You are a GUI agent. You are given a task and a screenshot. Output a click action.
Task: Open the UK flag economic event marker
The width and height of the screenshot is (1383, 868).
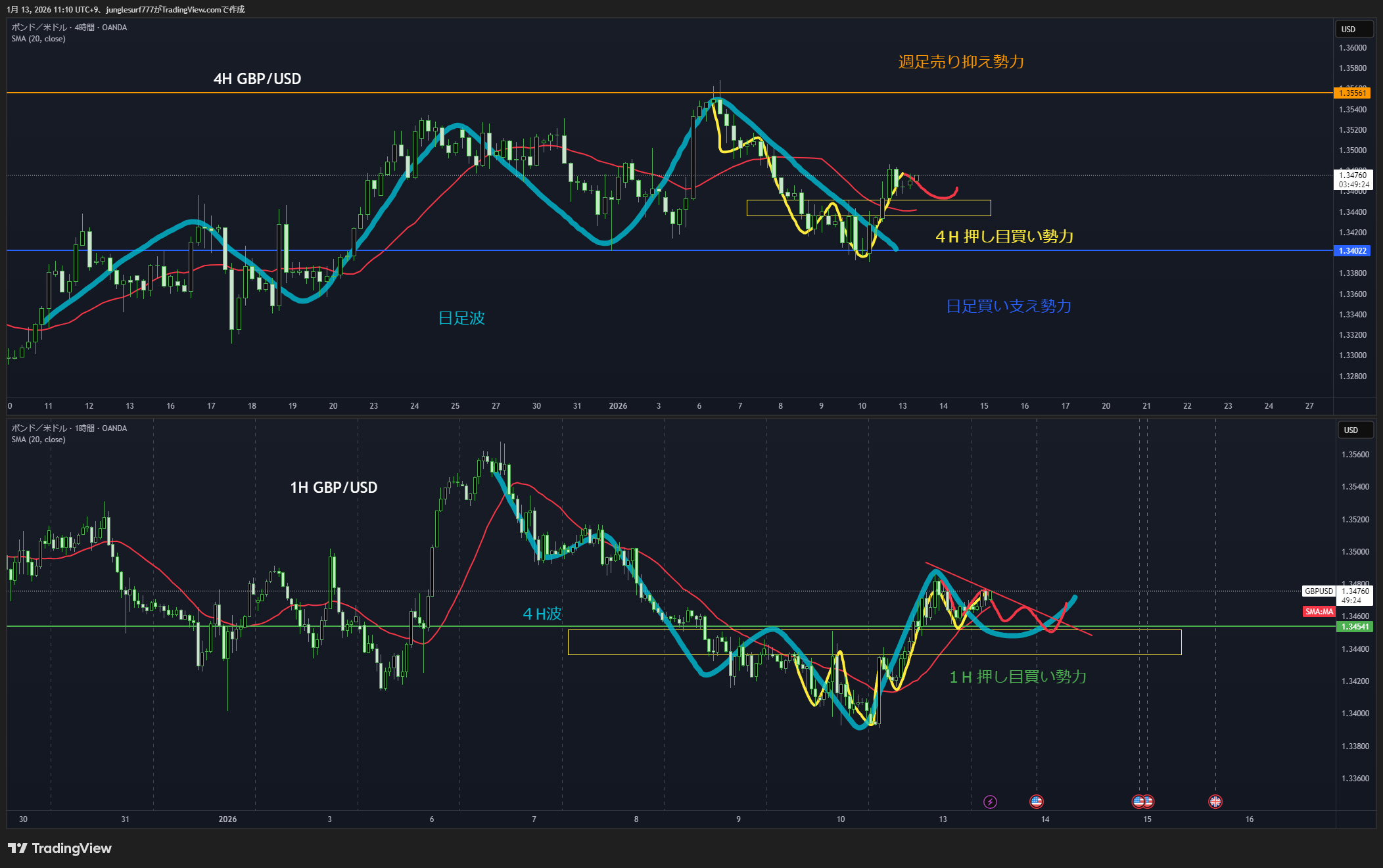click(1215, 802)
